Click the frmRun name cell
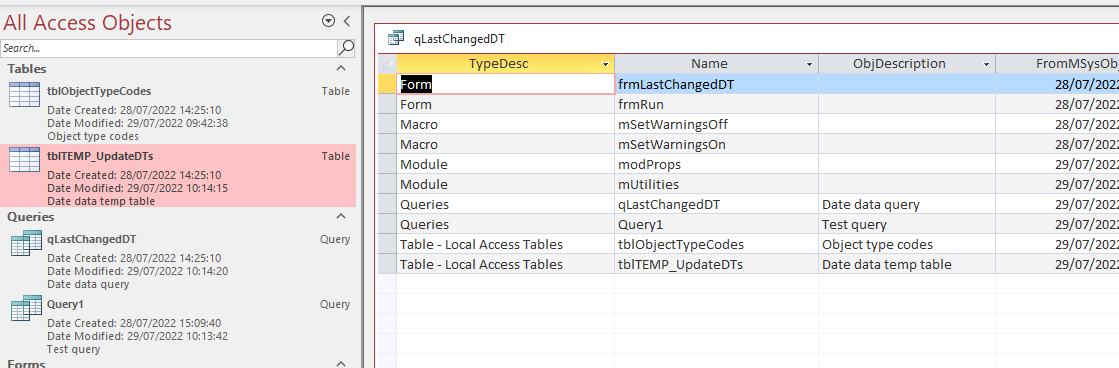This screenshot has width=1119, height=368. click(716, 104)
